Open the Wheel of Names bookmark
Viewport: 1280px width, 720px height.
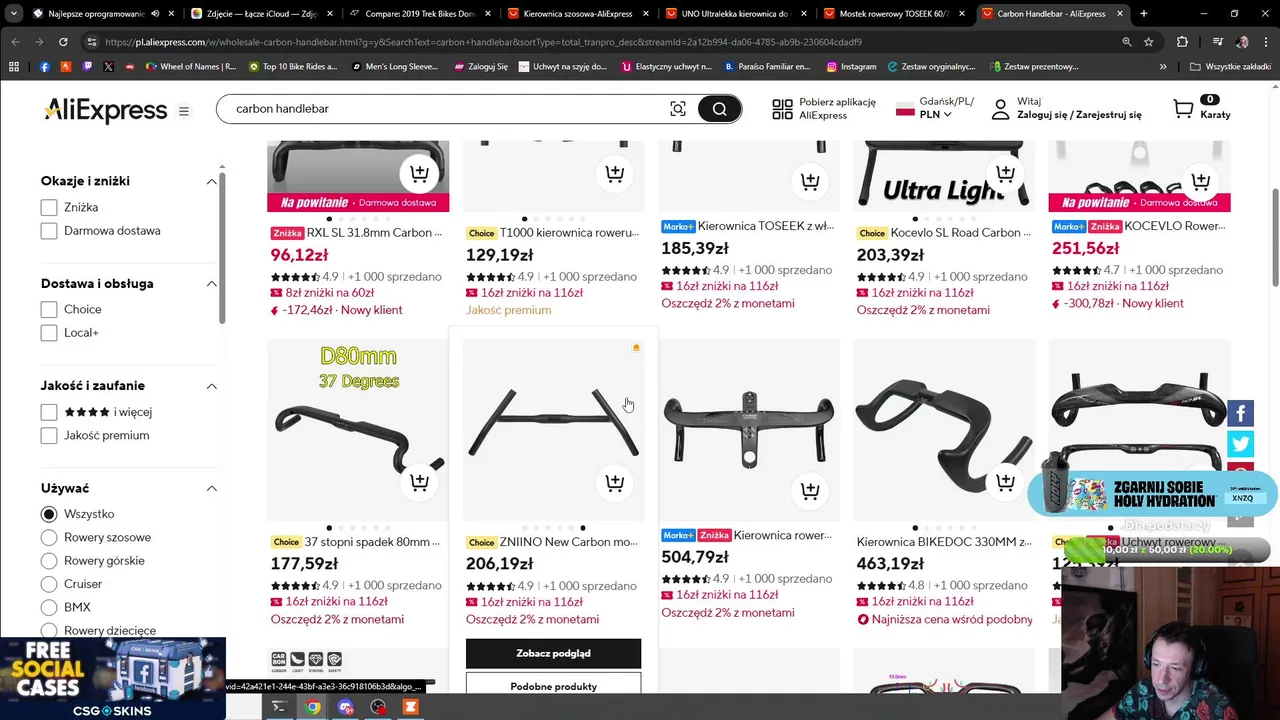[x=191, y=67]
